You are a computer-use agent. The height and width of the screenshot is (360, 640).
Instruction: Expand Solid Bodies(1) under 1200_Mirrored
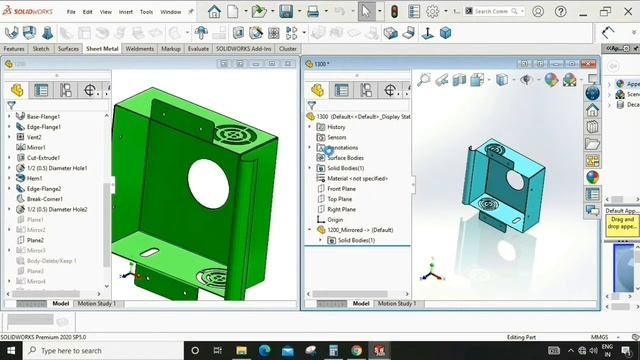[320, 240]
